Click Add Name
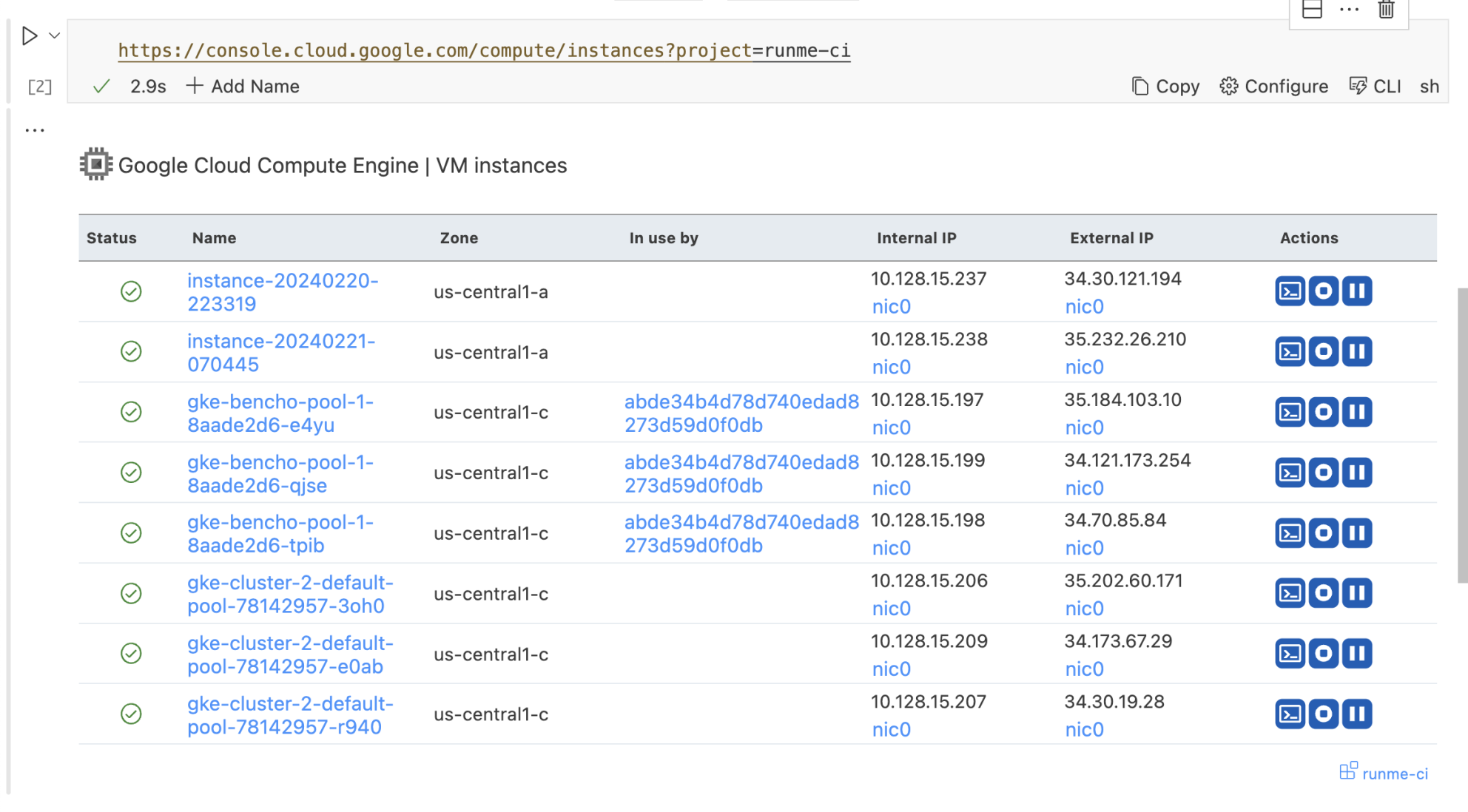 (x=243, y=87)
